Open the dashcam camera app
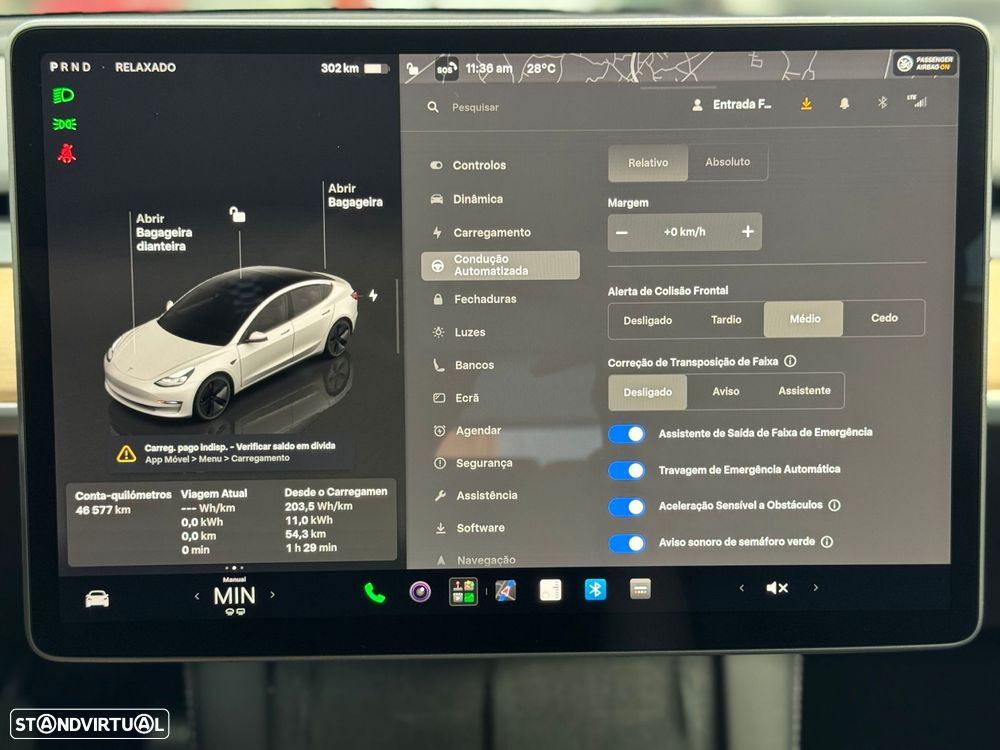Screen dimensions: 1000x750 420,592
